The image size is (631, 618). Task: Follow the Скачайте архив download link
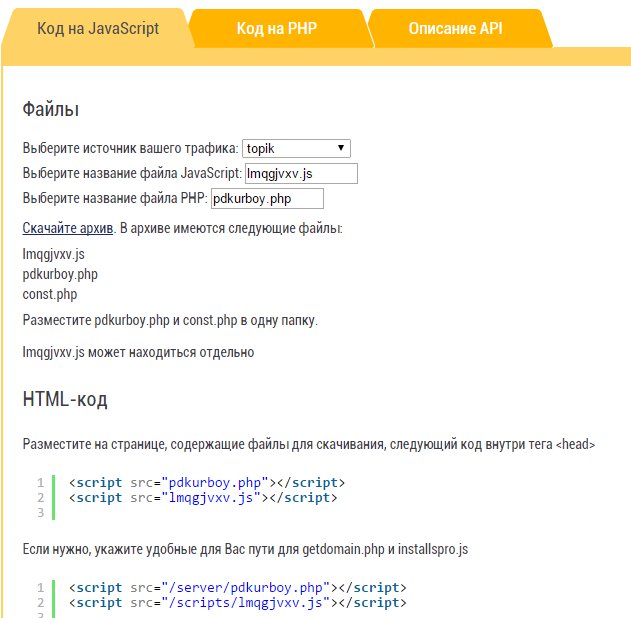(x=68, y=228)
